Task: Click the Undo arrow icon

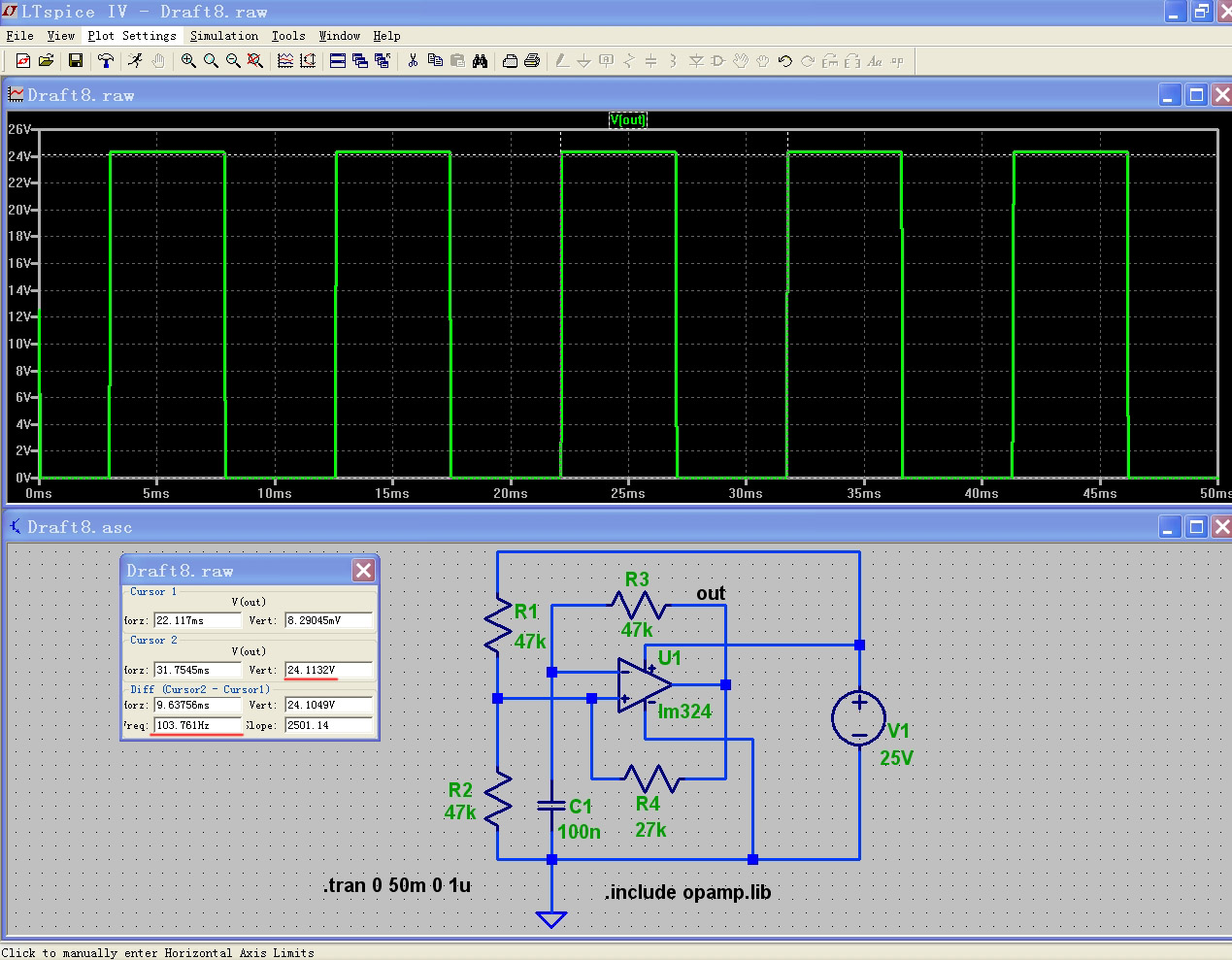Action: 784,61
